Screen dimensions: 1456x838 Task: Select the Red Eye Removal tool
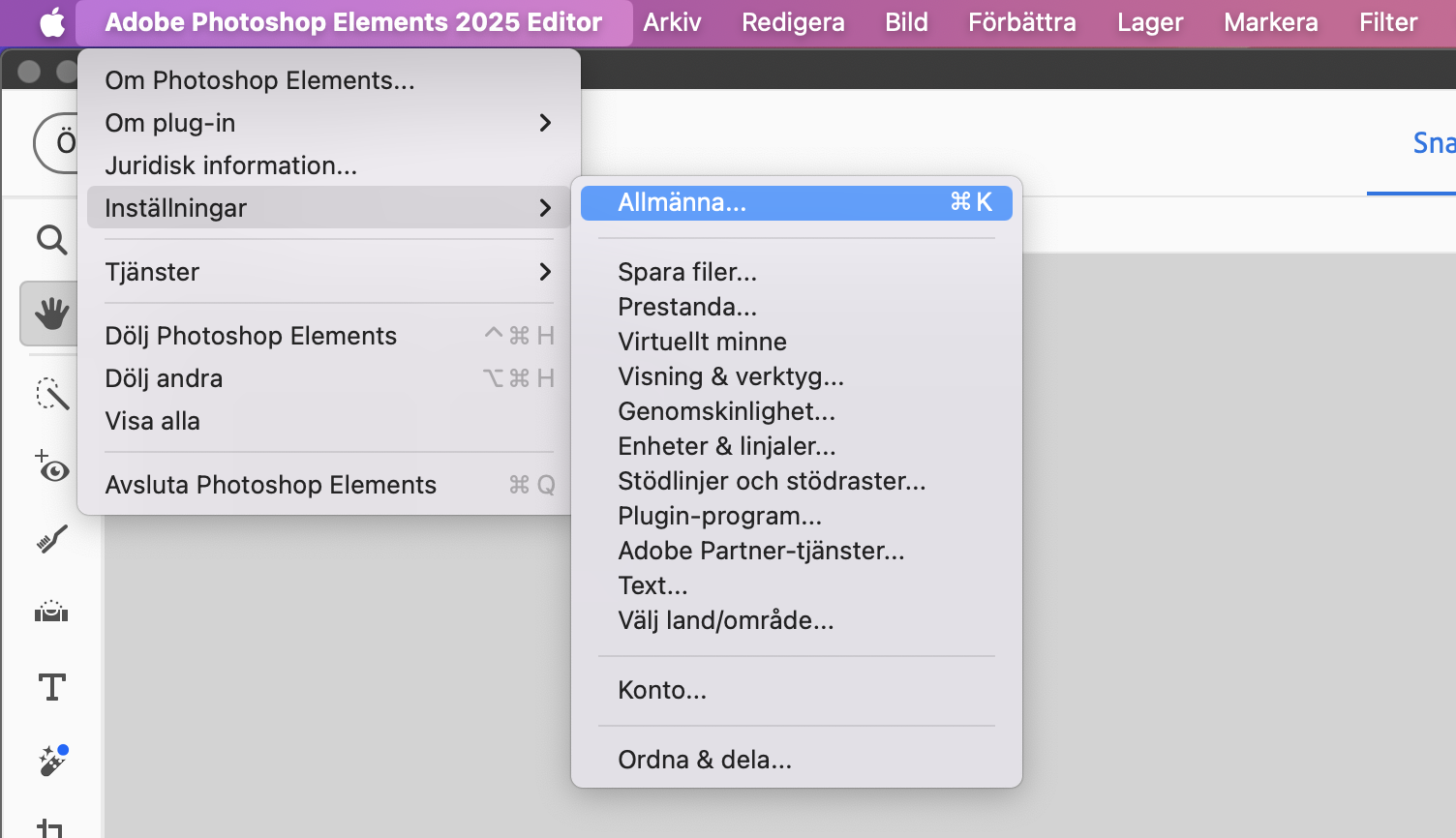pyautogui.click(x=51, y=466)
